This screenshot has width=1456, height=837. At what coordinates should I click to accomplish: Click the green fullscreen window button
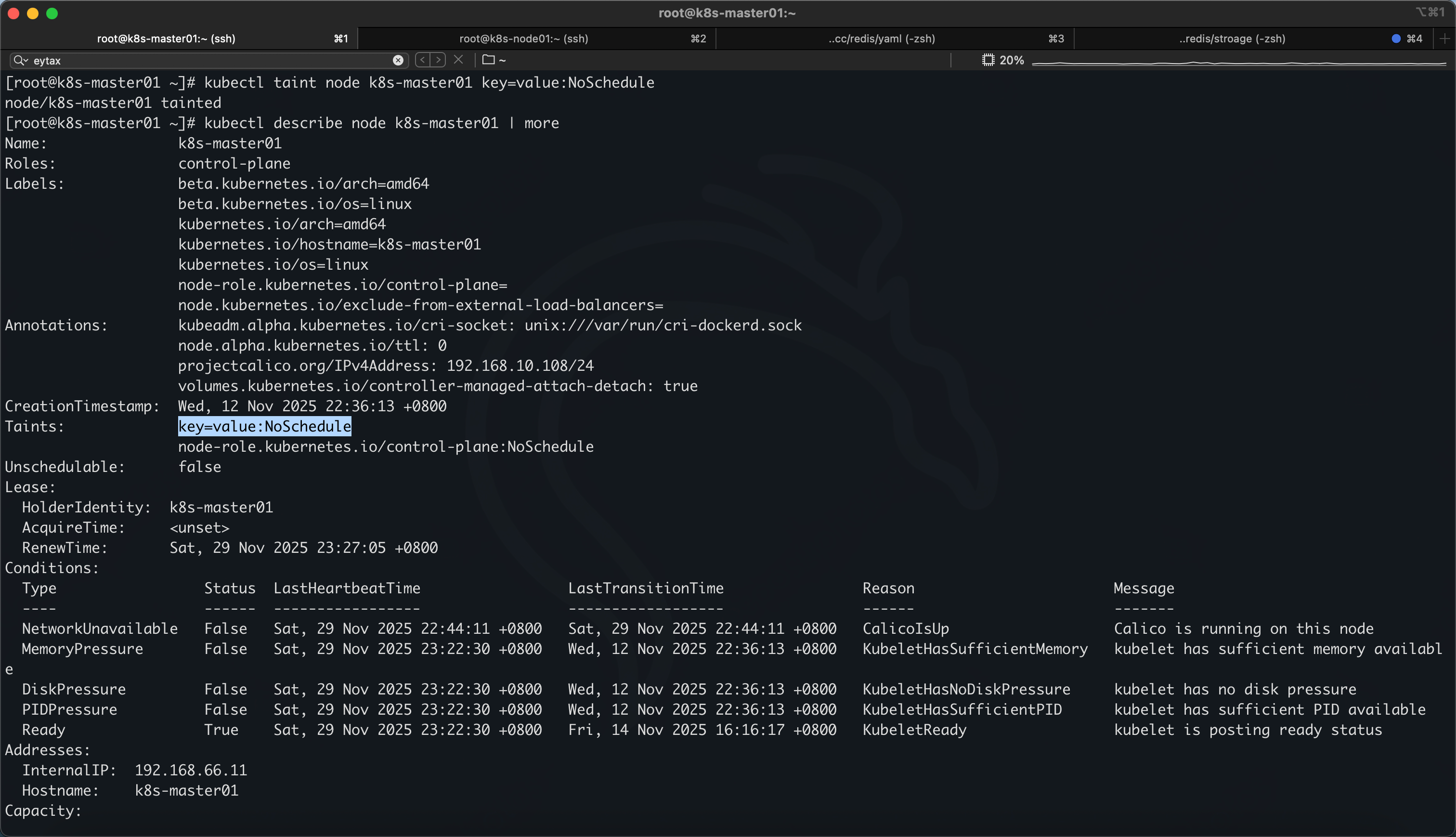tap(52, 13)
